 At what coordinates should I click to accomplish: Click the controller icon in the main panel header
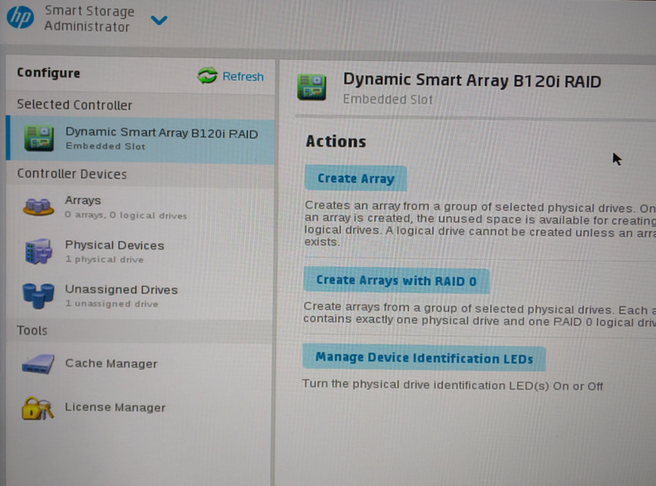click(312, 87)
